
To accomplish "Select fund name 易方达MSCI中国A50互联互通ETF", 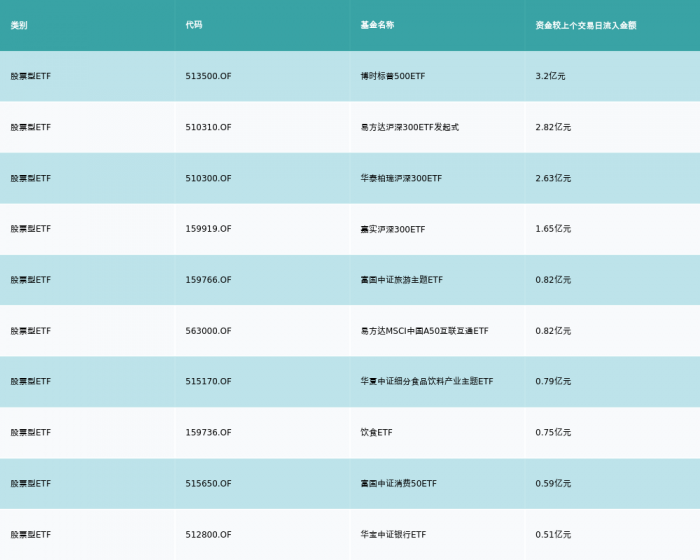I will pos(425,331).
